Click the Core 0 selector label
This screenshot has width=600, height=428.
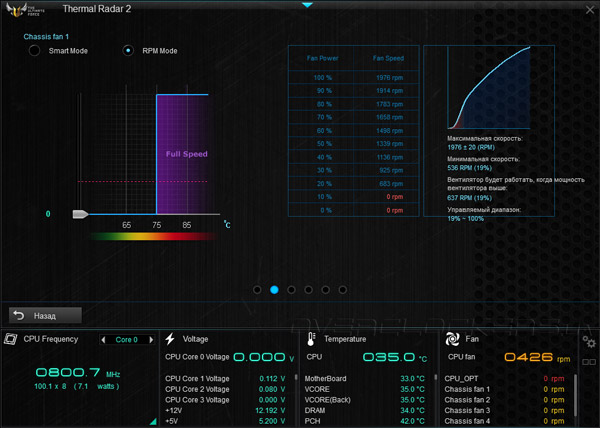pos(127,340)
